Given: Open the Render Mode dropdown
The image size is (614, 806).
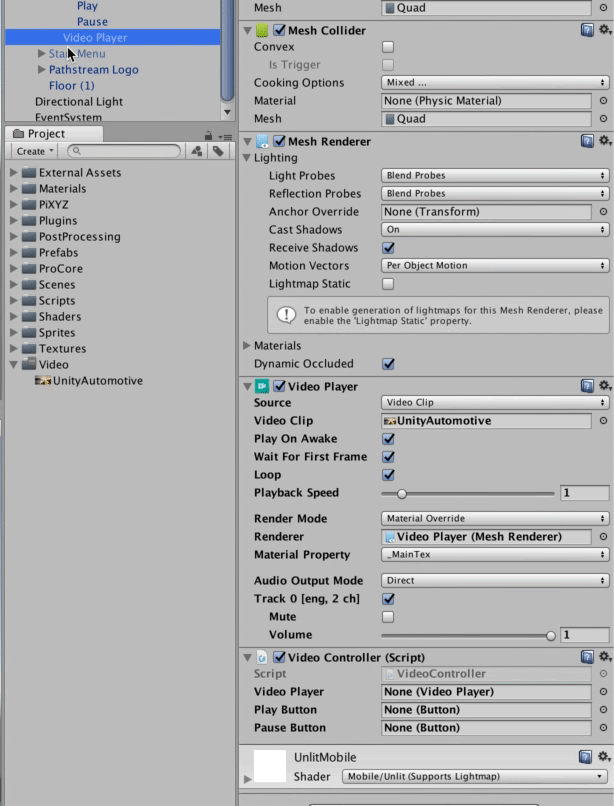Looking at the screenshot, I should pos(495,519).
